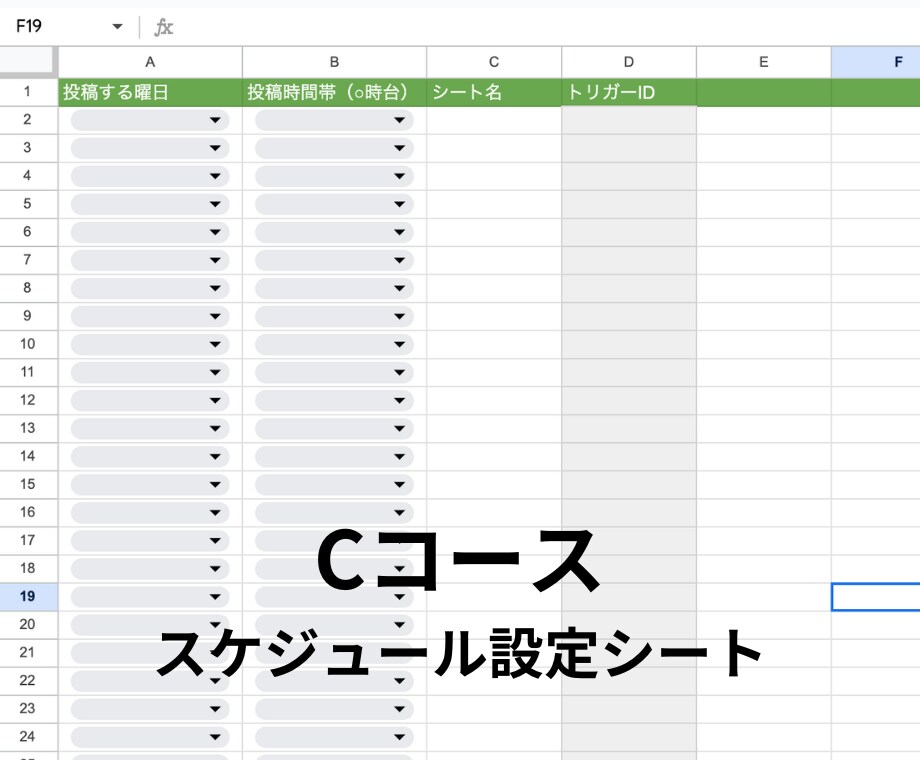Viewport: 920px width, 760px height.
Task: Select row 19 header
Action: coord(28,597)
